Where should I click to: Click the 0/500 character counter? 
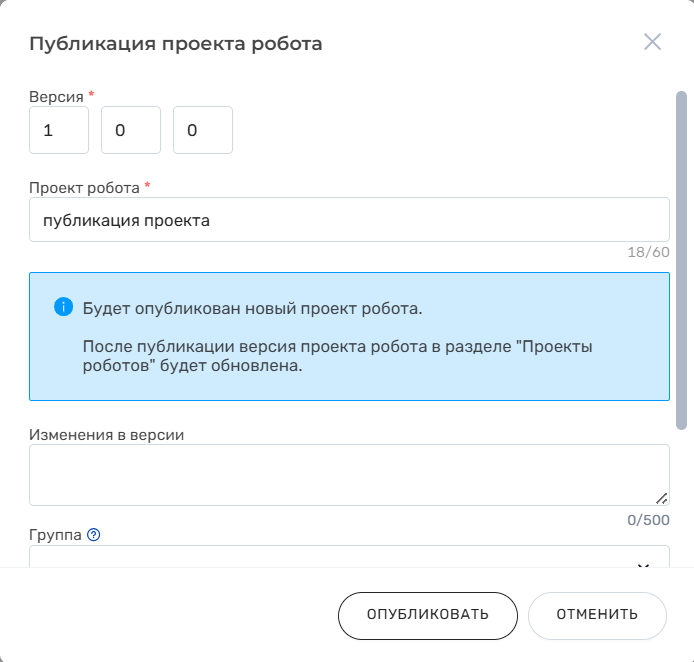pos(647,520)
